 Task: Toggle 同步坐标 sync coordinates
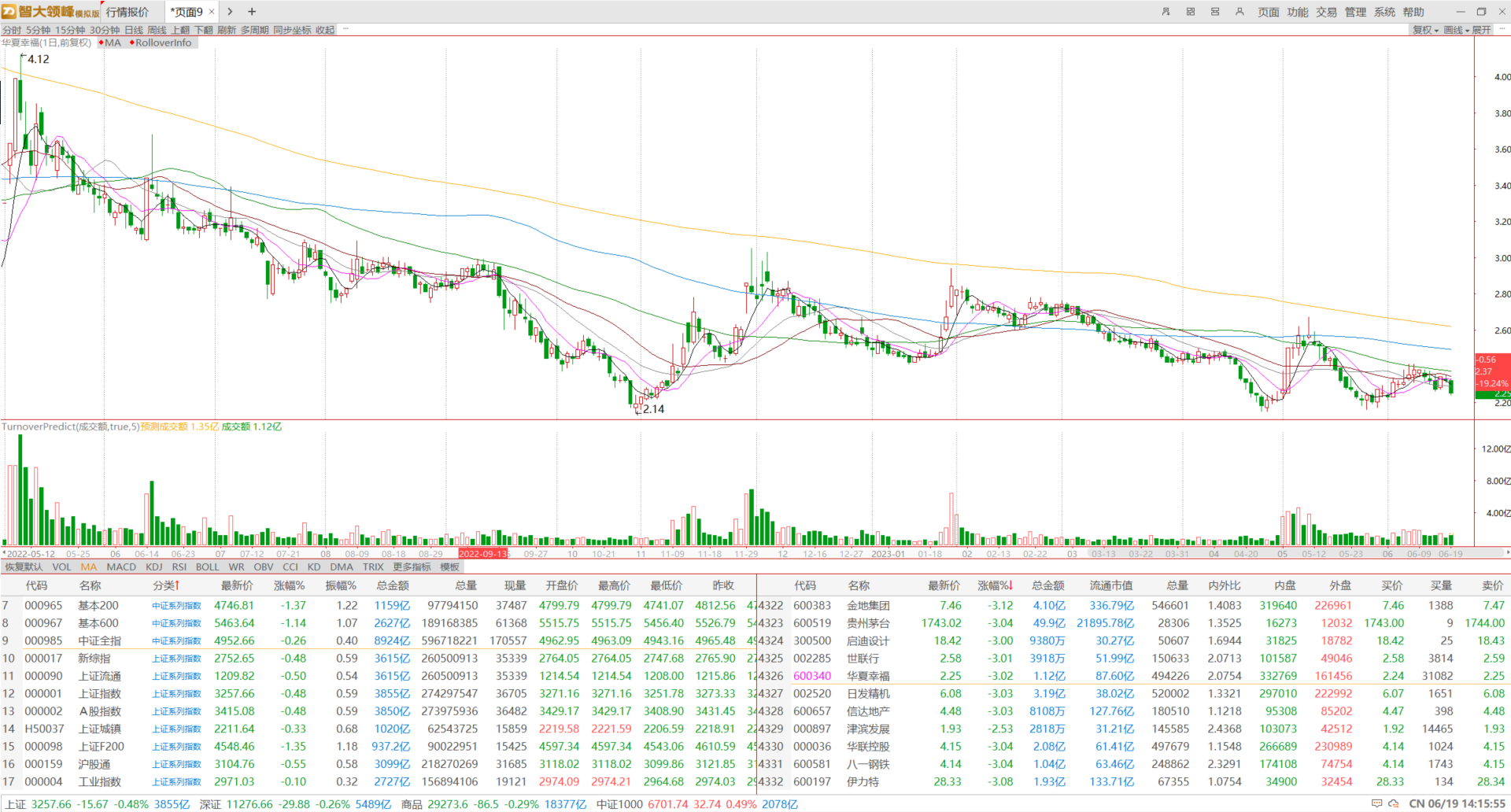(x=293, y=30)
